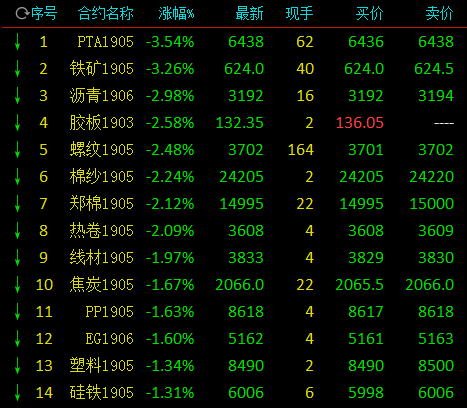Click the down arrow on PP1905 row
Screen dimensions: 467x408
pyautogui.click(x=17, y=312)
